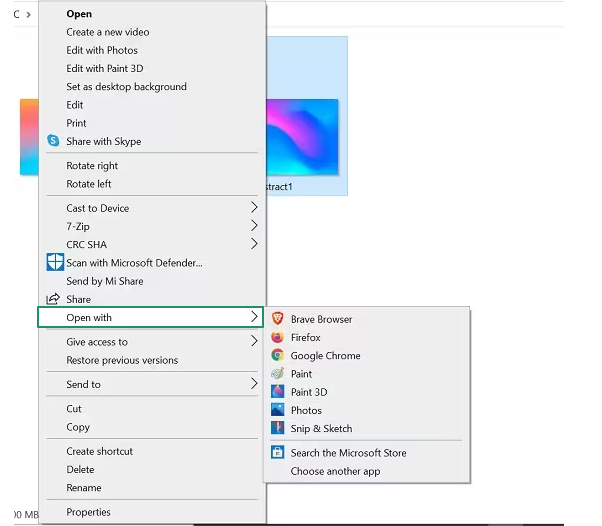Click the partially hidden gradient thumbnail
The height and width of the screenshot is (526, 602).
tap(29, 137)
